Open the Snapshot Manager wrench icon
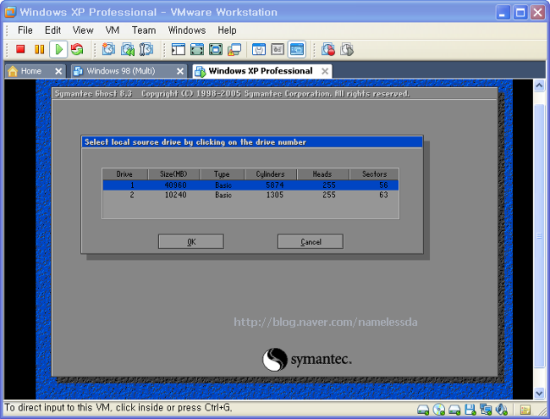Viewport: 550px width, 419px height. pos(146,49)
